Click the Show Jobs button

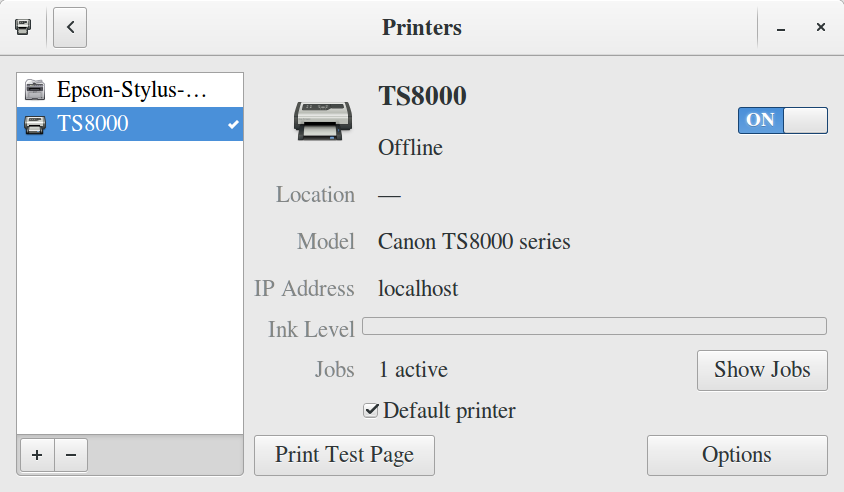coord(761,370)
